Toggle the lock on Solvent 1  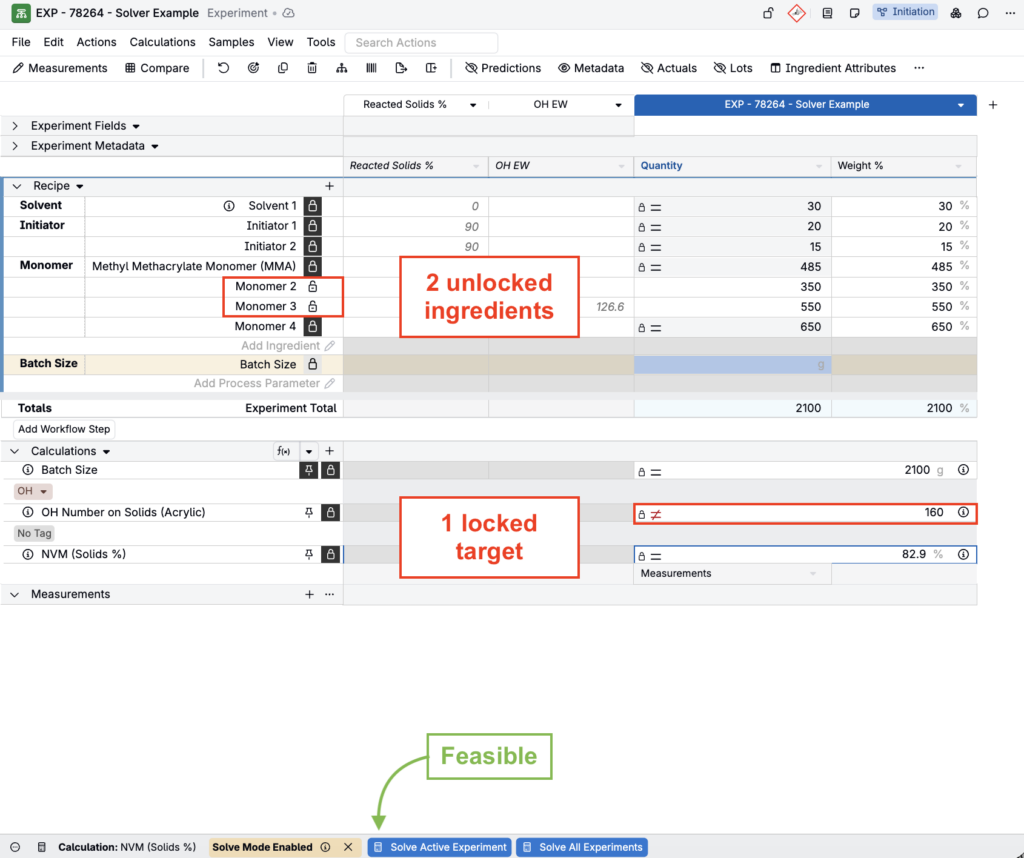(x=313, y=206)
